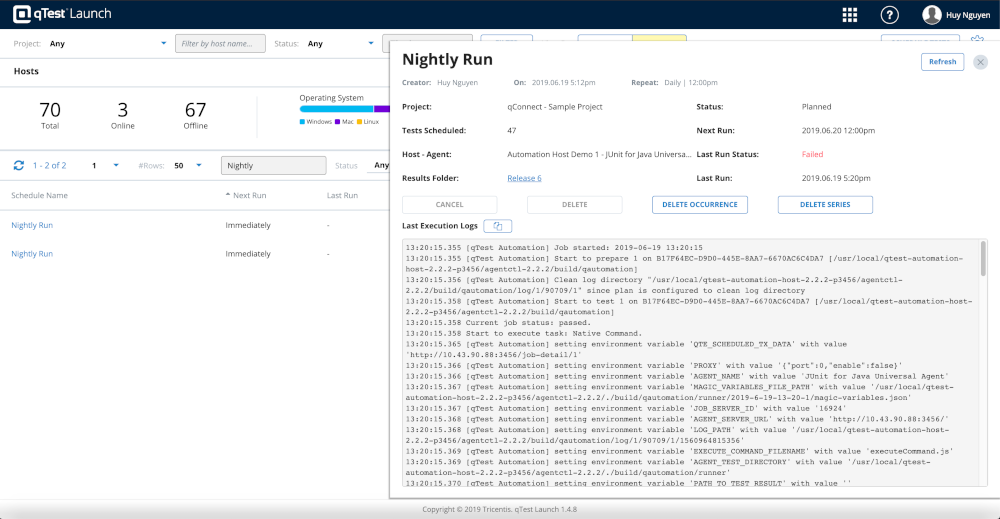1000x519 pixels.
Task: Expand the rows-per-page dropdown
Action: [x=198, y=165]
